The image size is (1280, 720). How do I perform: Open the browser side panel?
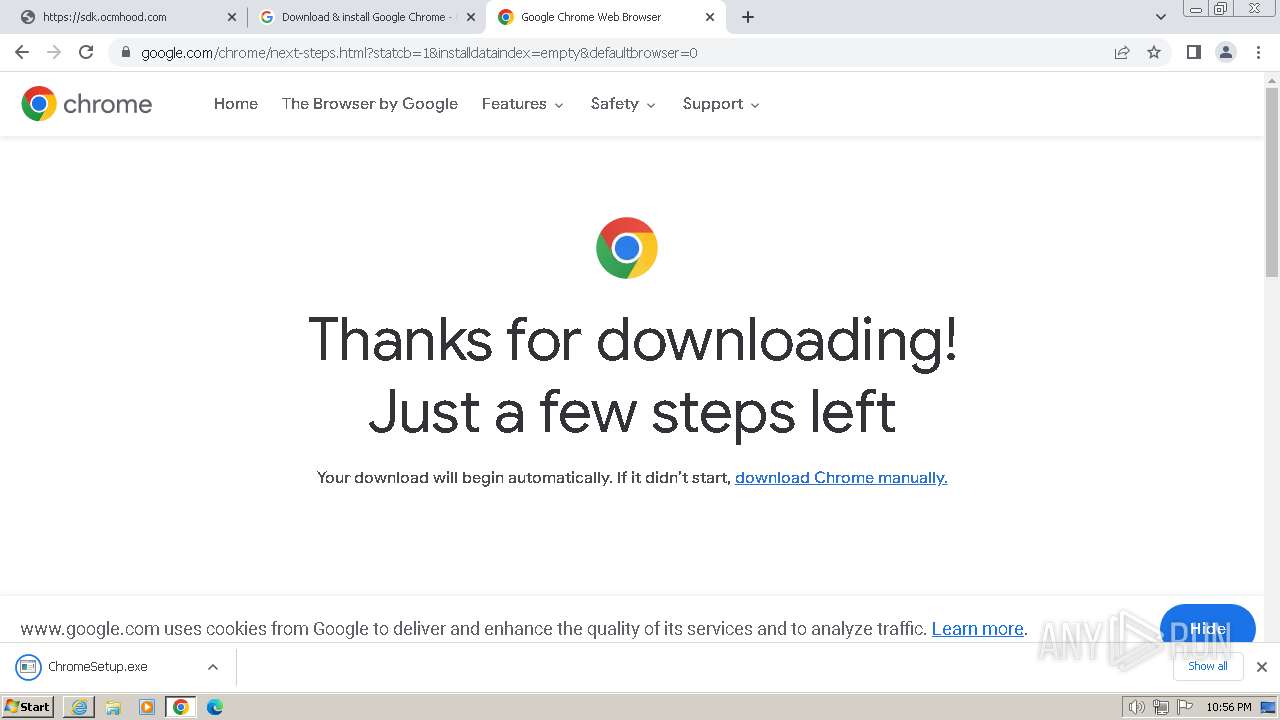1193,52
